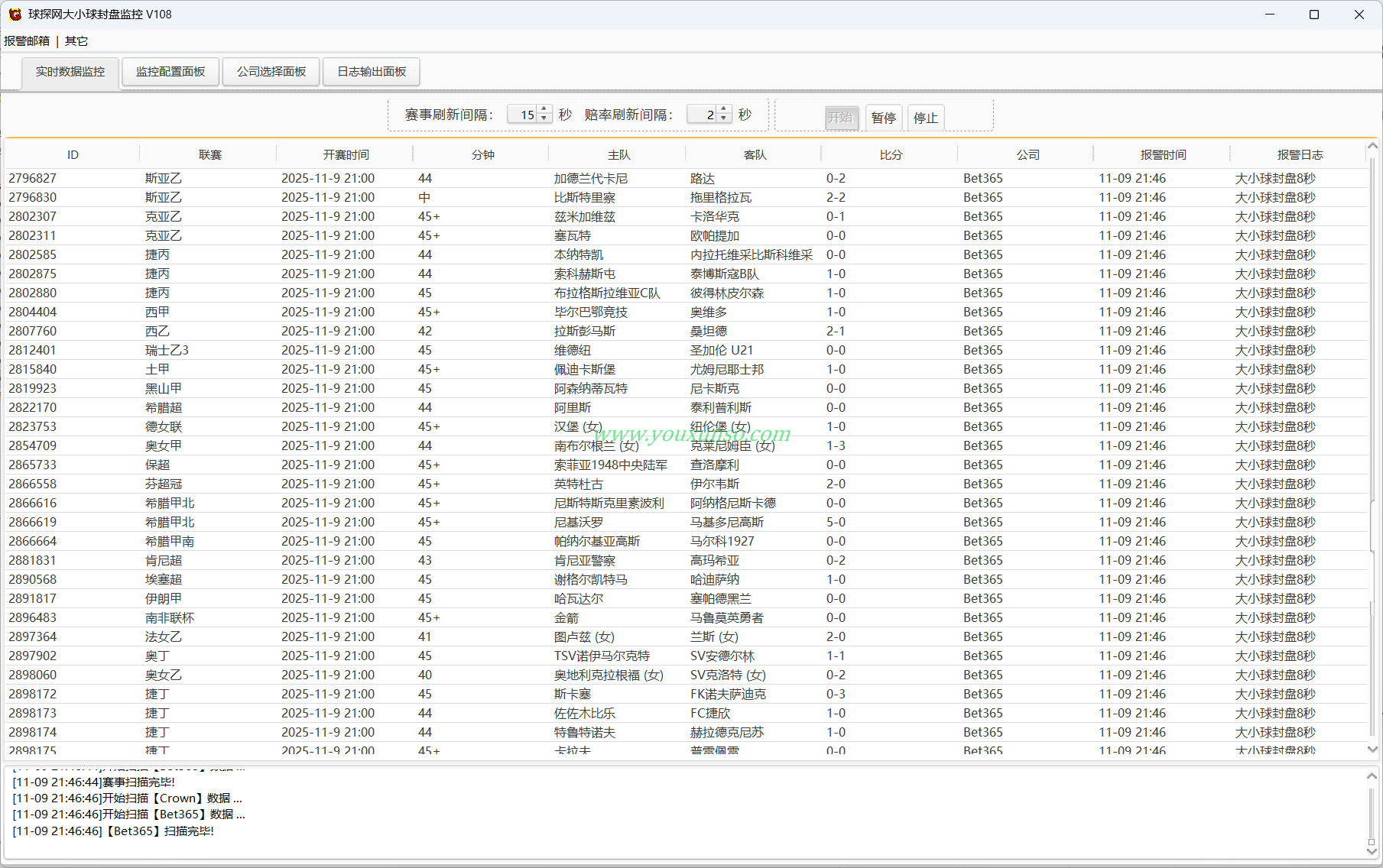Increase the odds refresh interval spinner
Image resolution: width=1383 pixels, height=868 pixels.
click(x=723, y=110)
